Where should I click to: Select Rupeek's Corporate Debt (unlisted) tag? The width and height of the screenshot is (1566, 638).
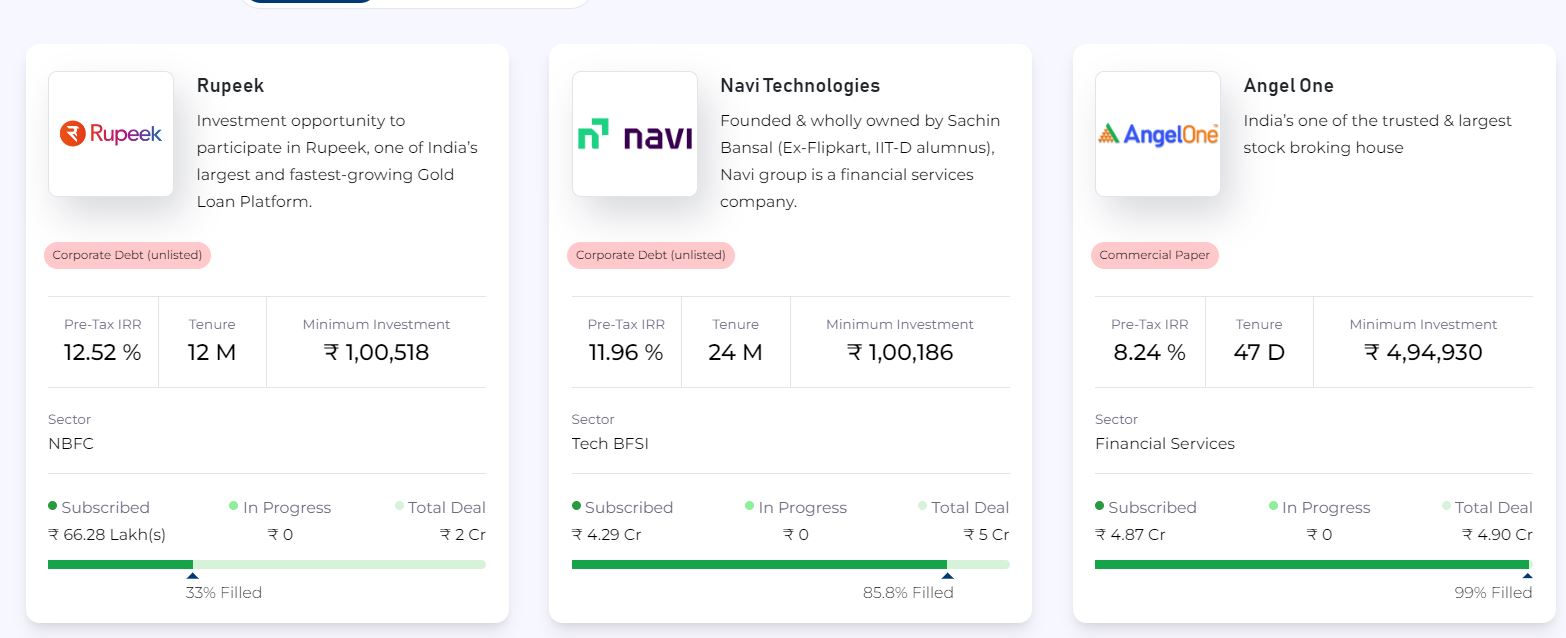(127, 255)
